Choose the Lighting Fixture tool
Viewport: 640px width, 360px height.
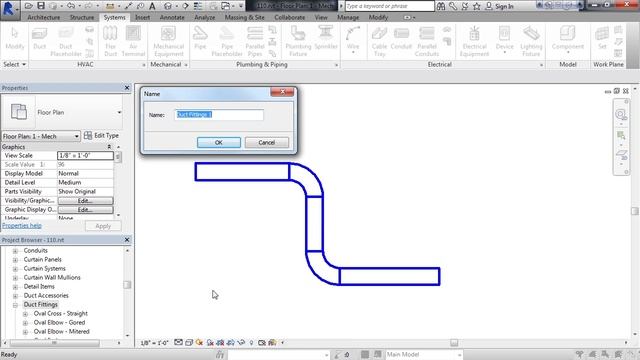531,41
